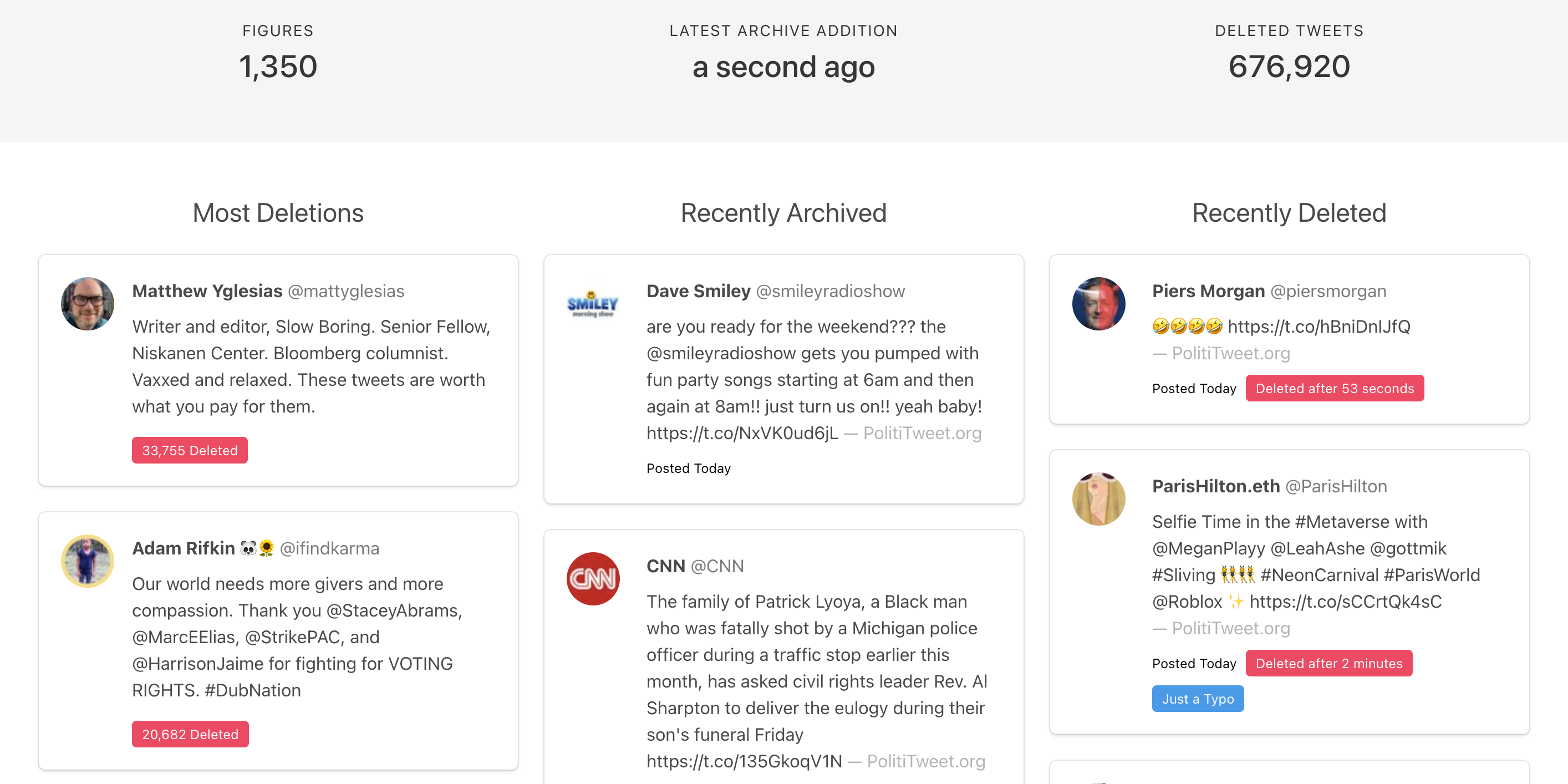Click the @smileyradioshow handle in header
The image size is (1568, 784).
coord(830,291)
